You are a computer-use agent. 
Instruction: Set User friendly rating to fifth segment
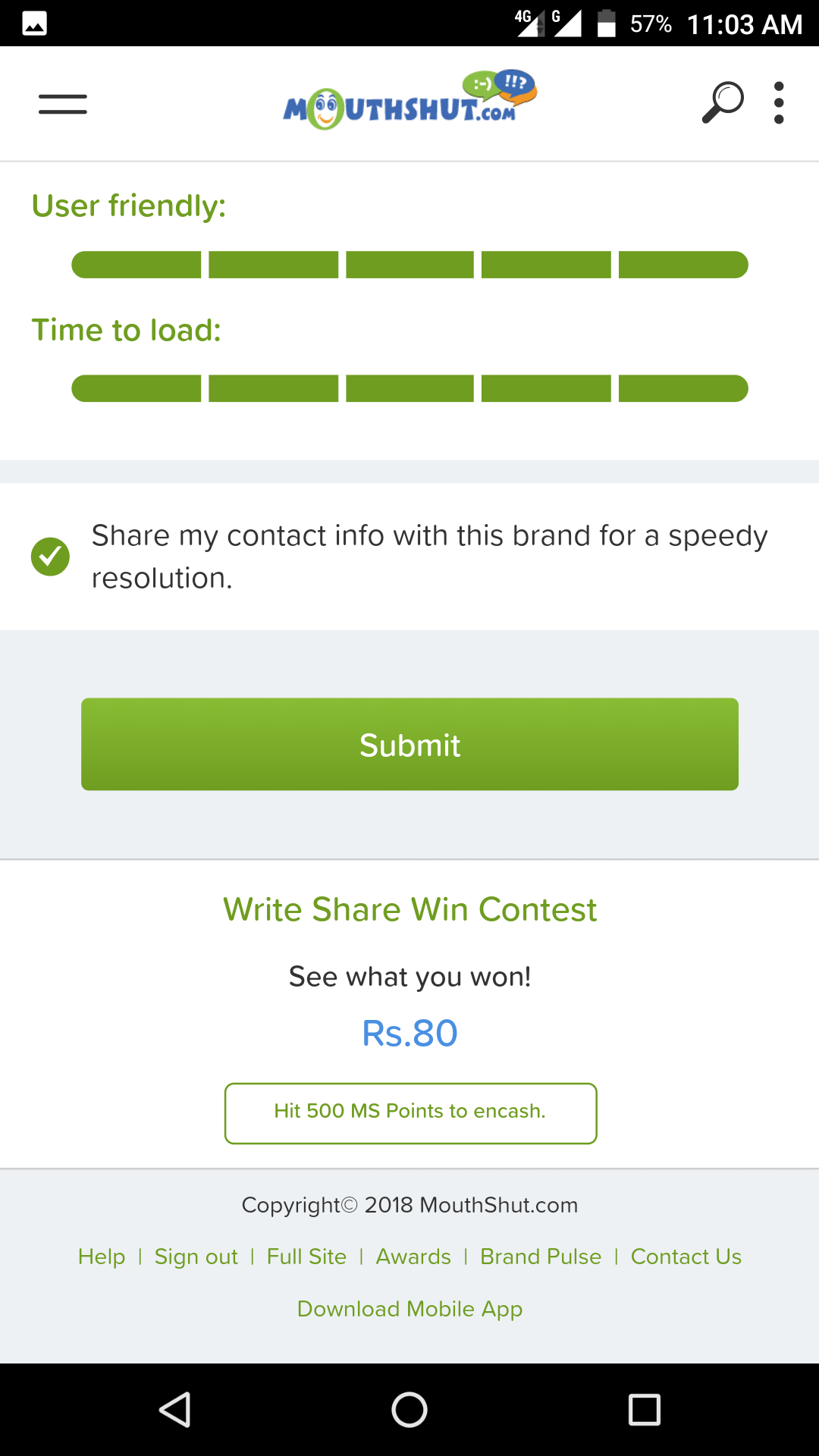[683, 265]
